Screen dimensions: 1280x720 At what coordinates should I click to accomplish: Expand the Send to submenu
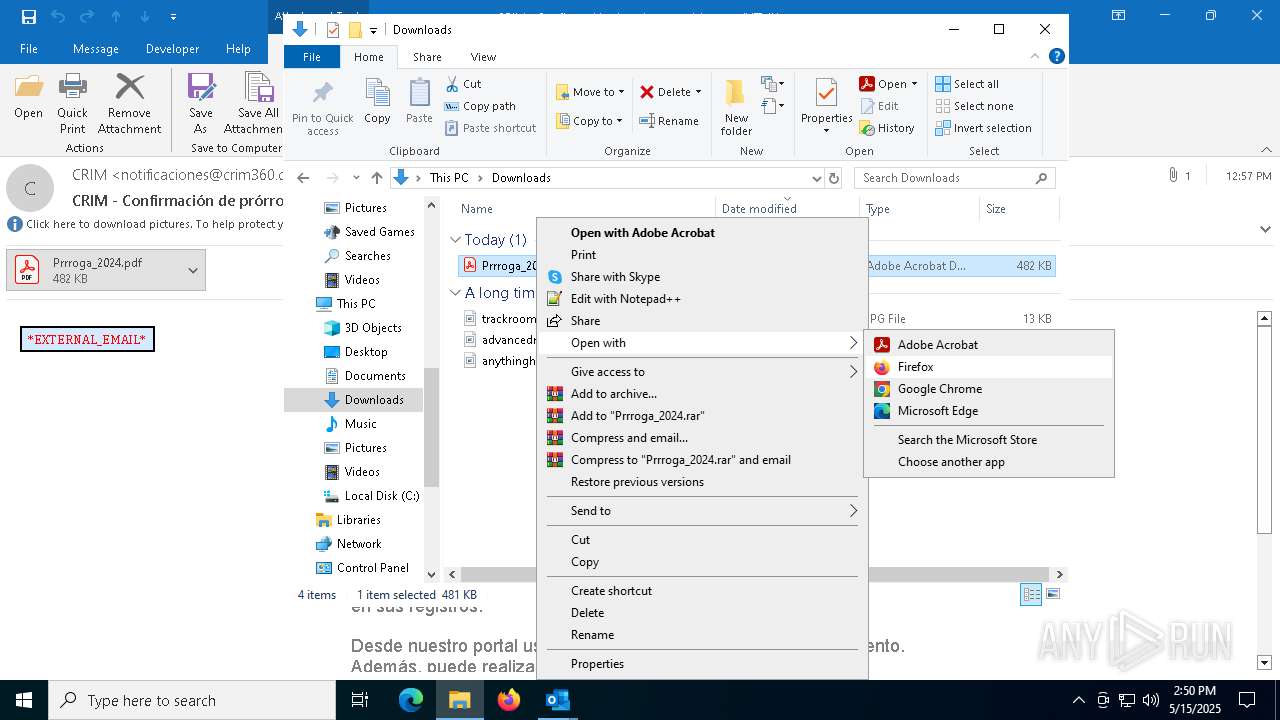[x=702, y=511]
